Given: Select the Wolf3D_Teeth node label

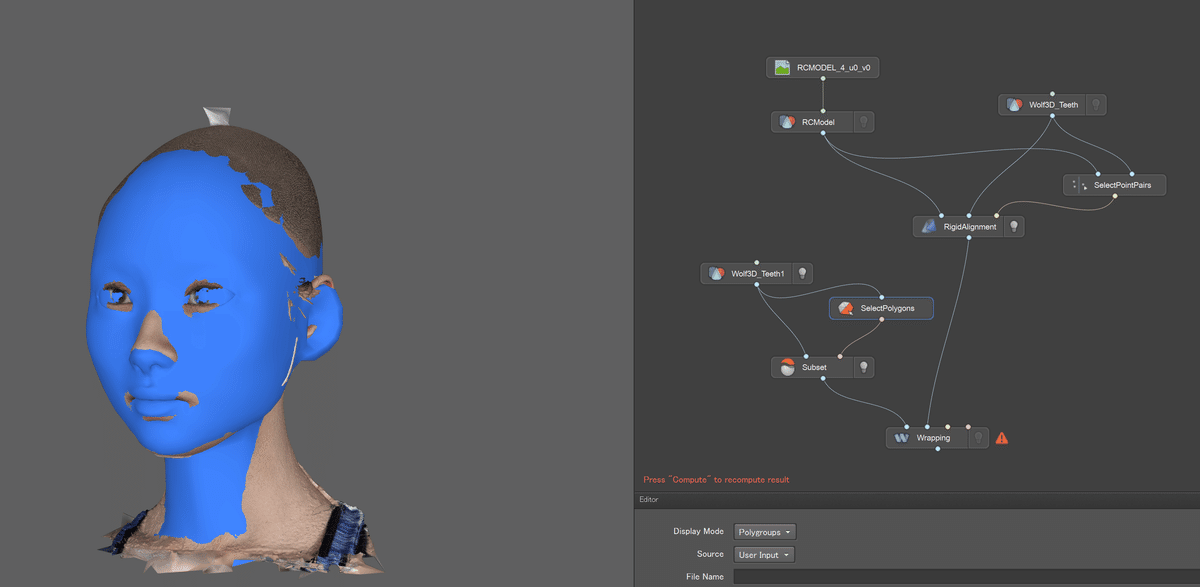Looking at the screenshot, I should pyautogui.click(x=1053, y=104).
